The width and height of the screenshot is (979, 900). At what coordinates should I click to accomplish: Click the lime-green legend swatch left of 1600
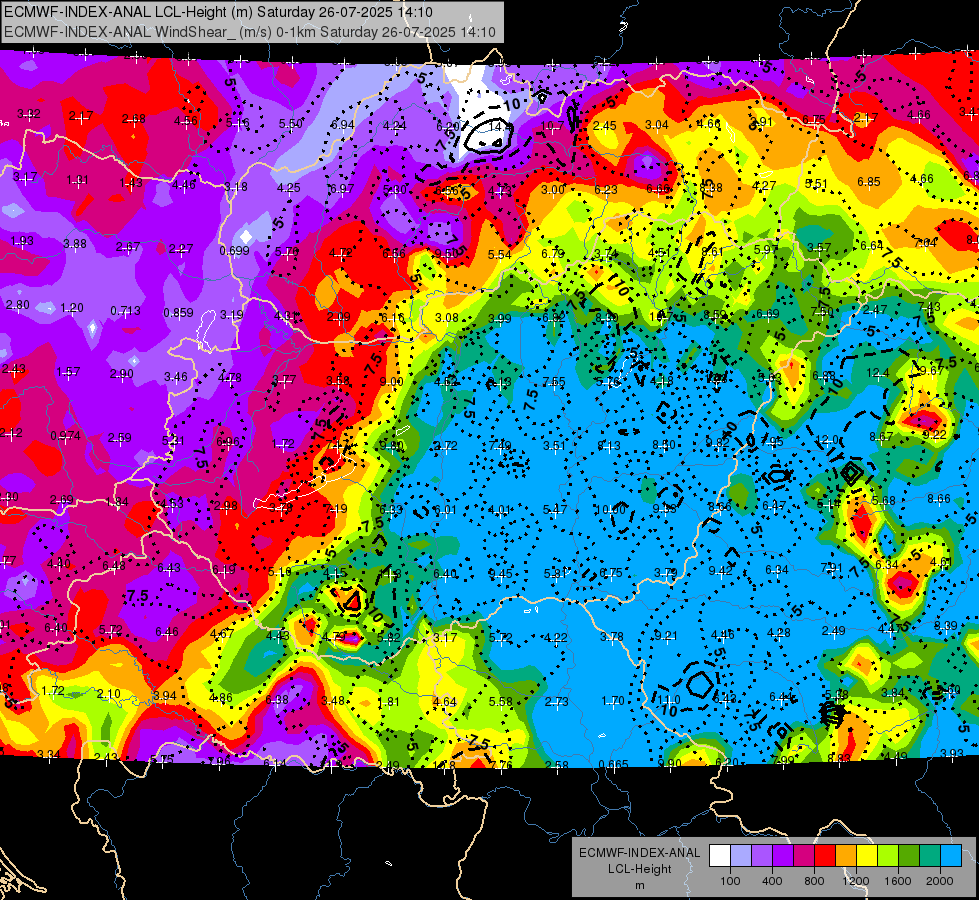(888, 856)
